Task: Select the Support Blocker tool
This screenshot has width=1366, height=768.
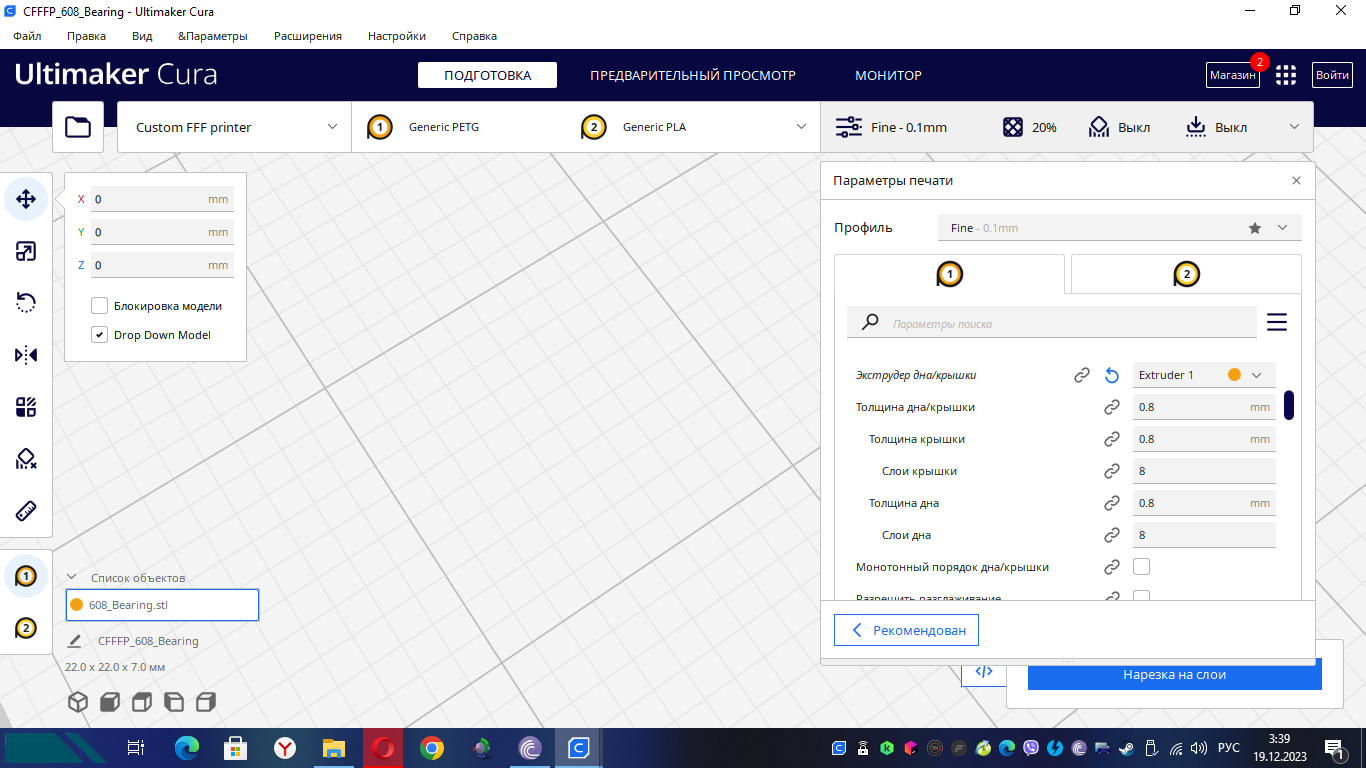Action: tap(26, 459)
